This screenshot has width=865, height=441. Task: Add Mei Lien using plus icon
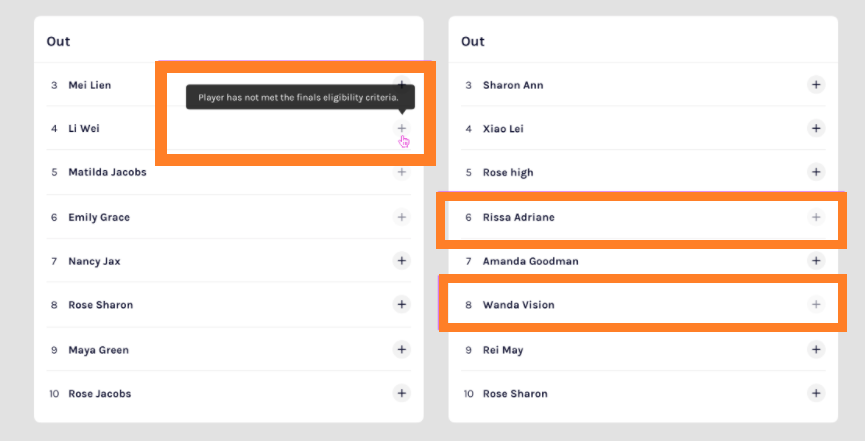(x=402, y=84)
